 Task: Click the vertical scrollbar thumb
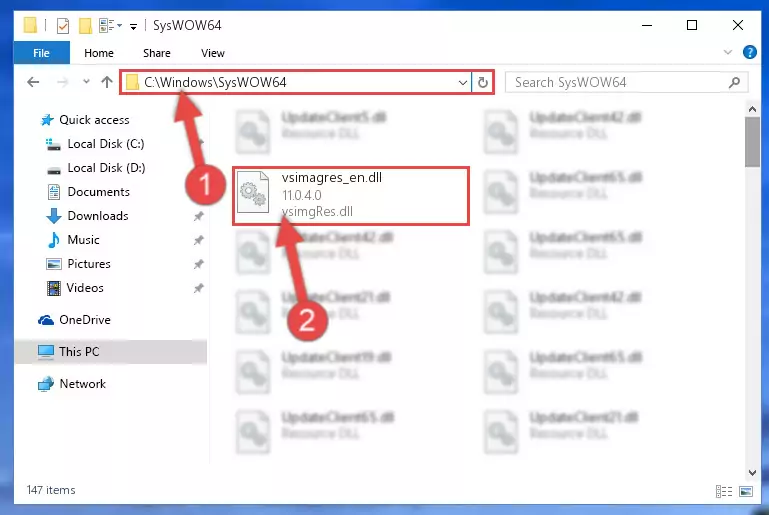click(x=752, y=142)
